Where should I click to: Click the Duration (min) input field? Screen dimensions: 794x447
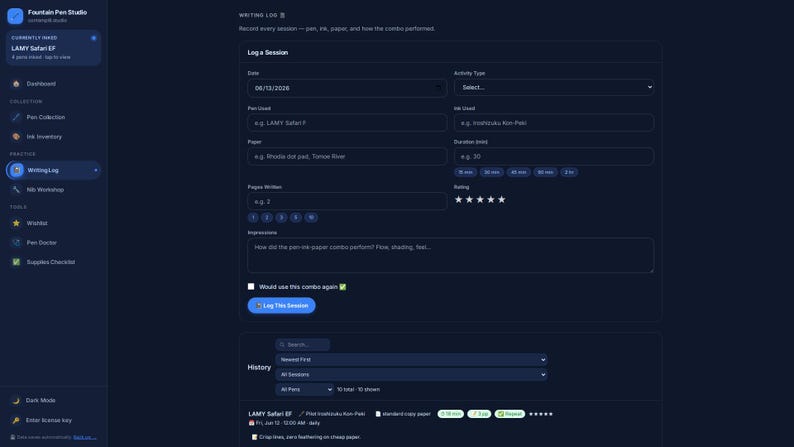pos(554,156)
